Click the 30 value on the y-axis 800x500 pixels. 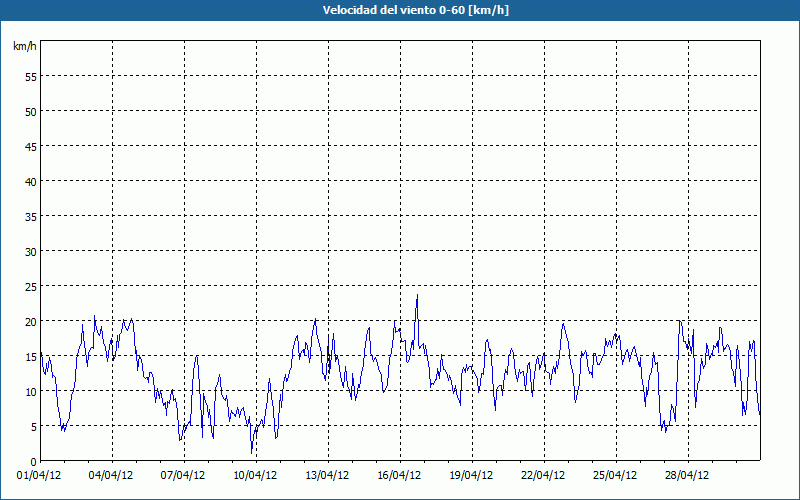pos(31,252)
